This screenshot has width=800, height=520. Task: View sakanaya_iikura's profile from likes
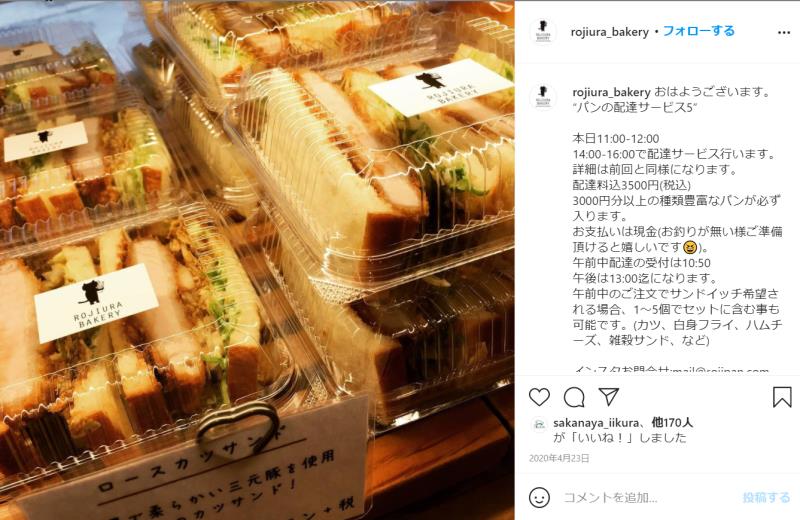[x=596, y=423]
